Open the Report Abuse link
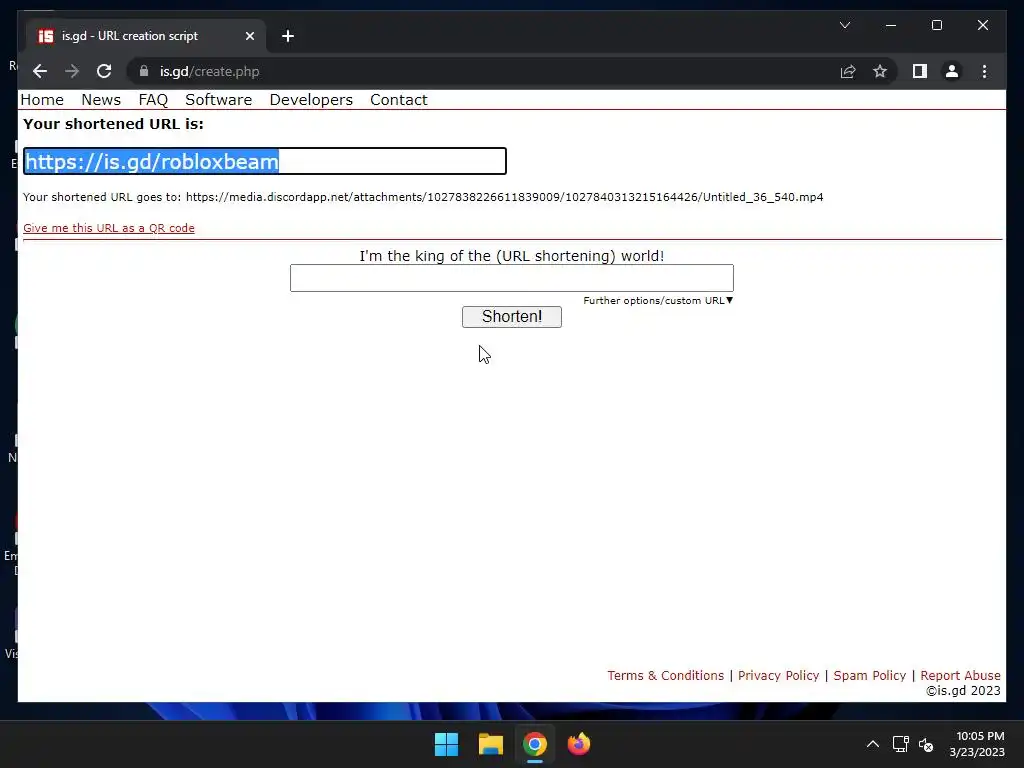This screenshot has height=768, width=1024. tap(960, 675)
